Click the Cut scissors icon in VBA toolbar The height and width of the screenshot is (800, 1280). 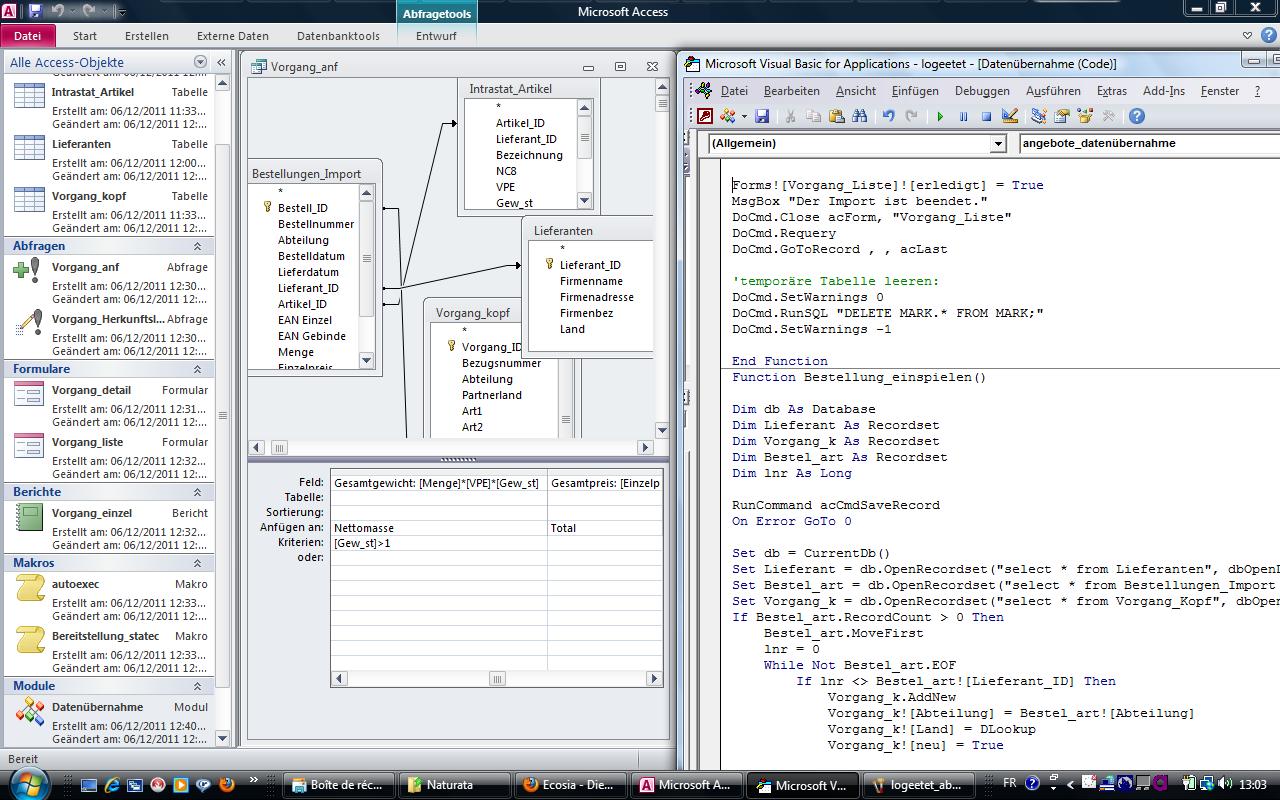(x=790, y=116)
